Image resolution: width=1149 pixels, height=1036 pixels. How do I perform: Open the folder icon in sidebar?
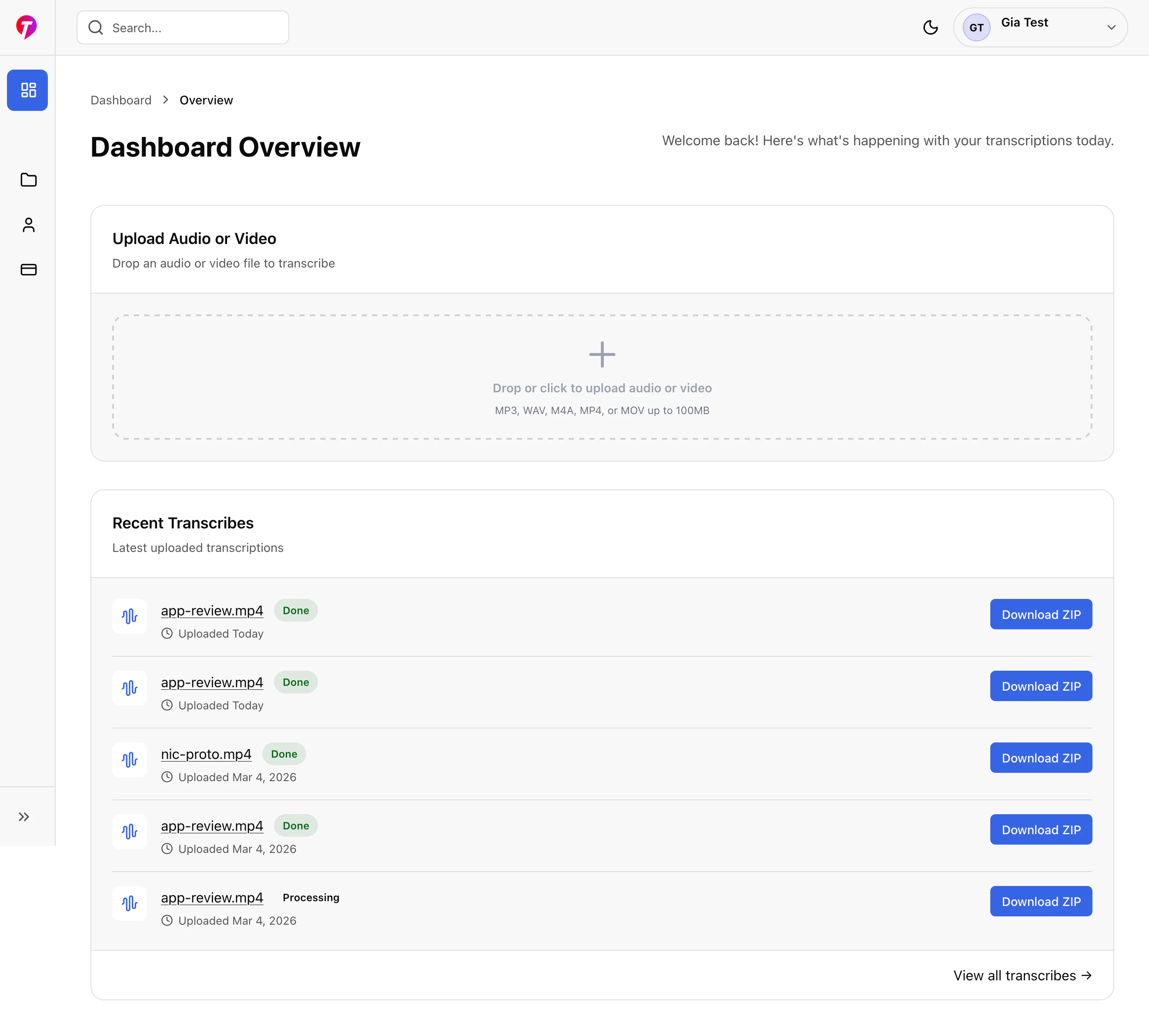(28, 180)
